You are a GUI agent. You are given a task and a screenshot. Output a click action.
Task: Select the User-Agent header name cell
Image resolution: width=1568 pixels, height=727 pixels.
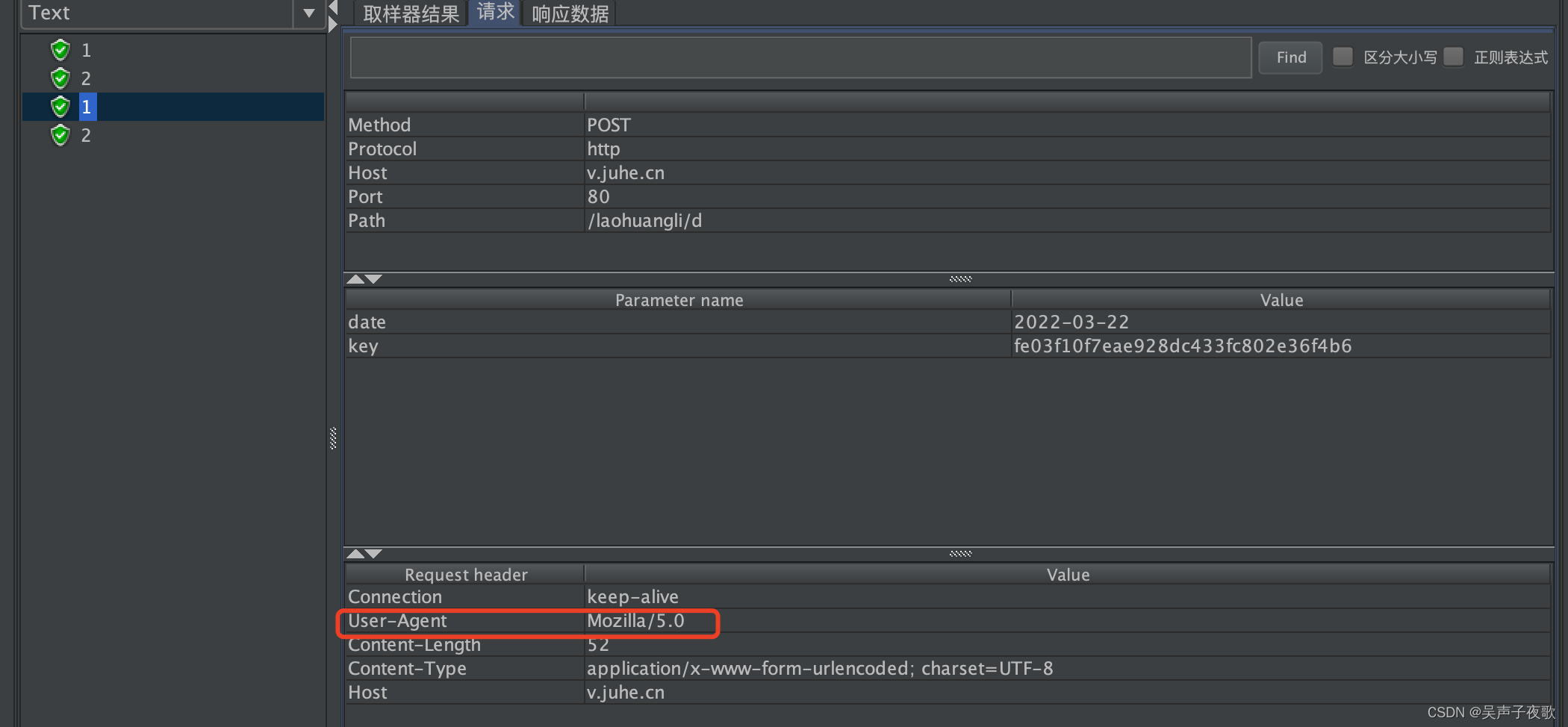[x=465, y=620]
